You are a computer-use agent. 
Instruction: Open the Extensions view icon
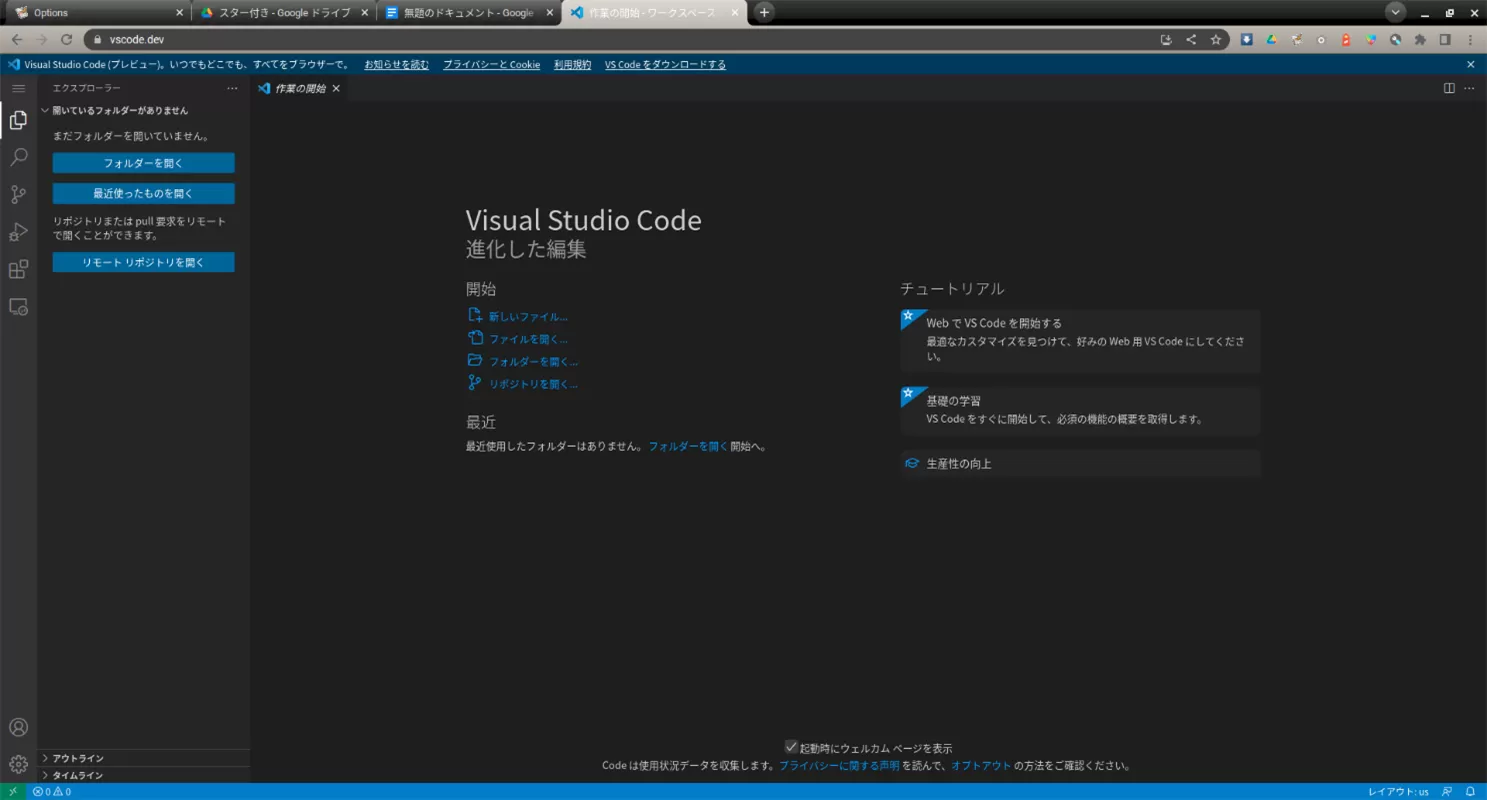click(18, 269)
